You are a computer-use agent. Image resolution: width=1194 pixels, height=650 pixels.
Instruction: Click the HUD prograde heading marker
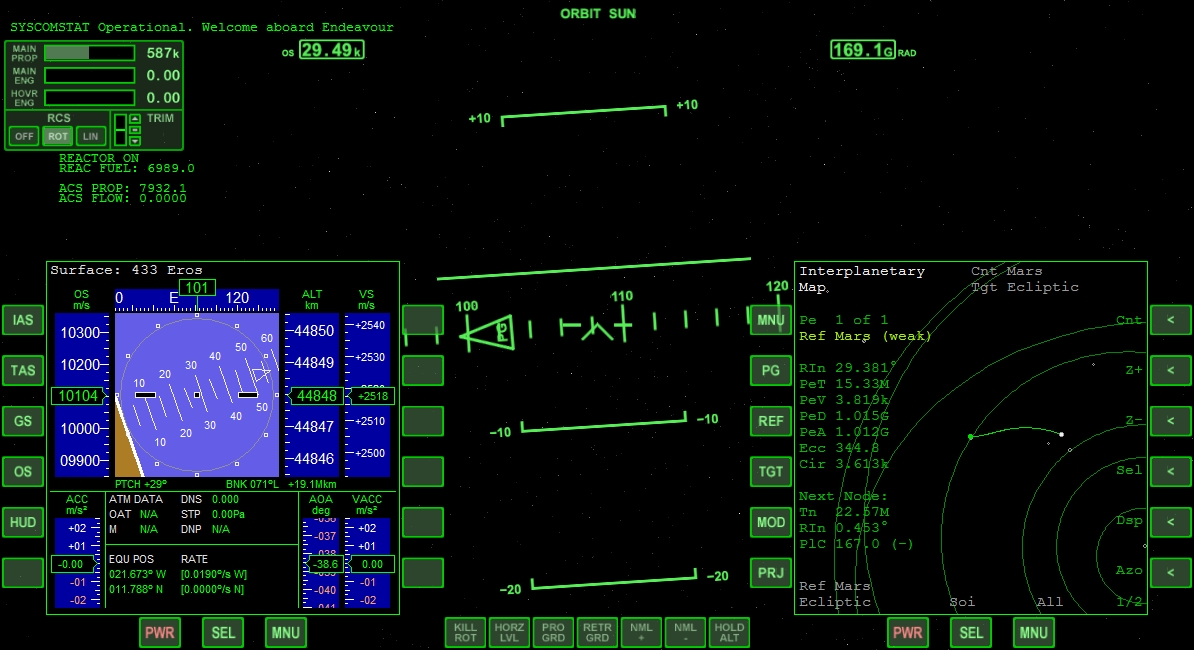pos(487,333)
